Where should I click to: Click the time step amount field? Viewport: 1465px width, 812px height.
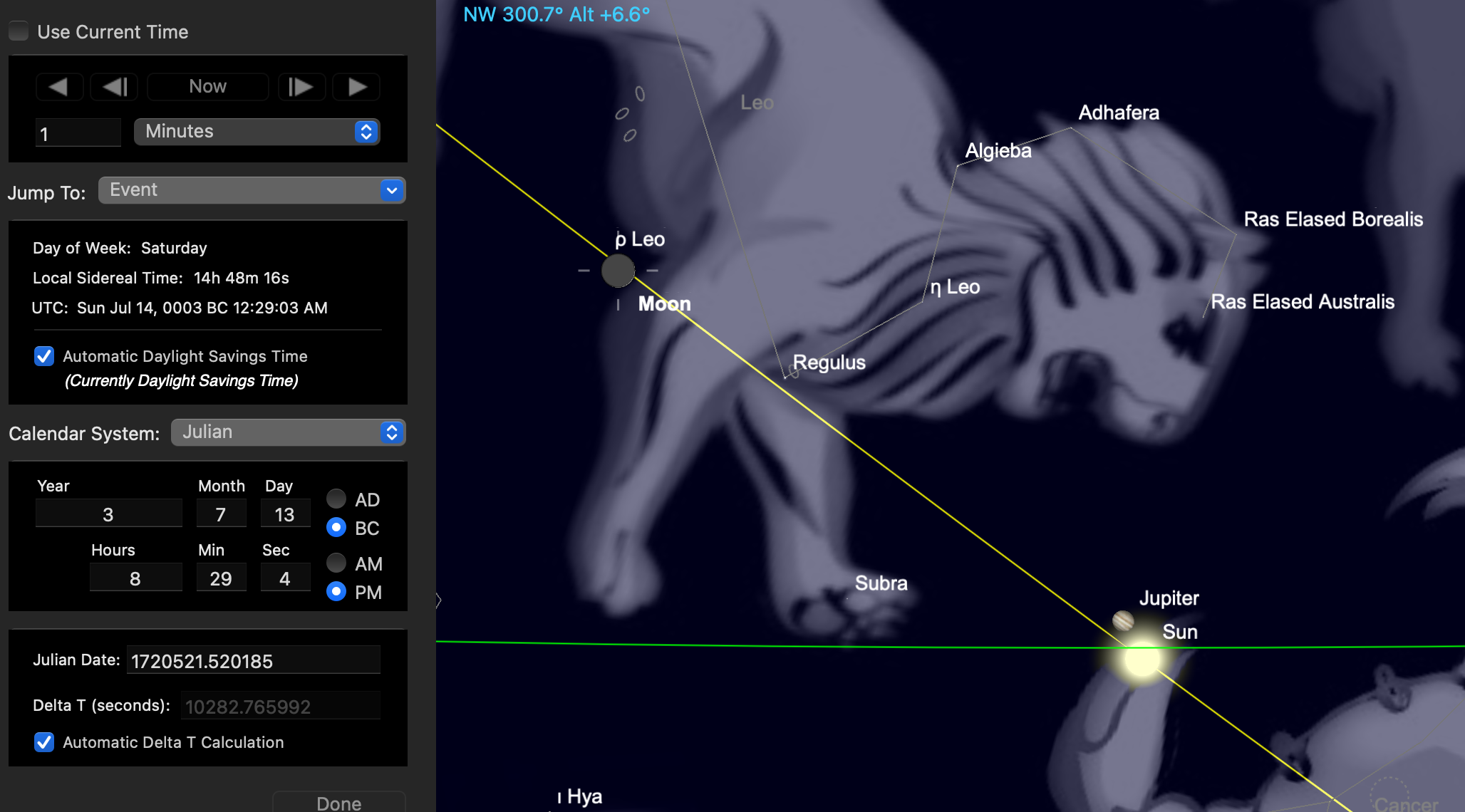tap(78, 132)
